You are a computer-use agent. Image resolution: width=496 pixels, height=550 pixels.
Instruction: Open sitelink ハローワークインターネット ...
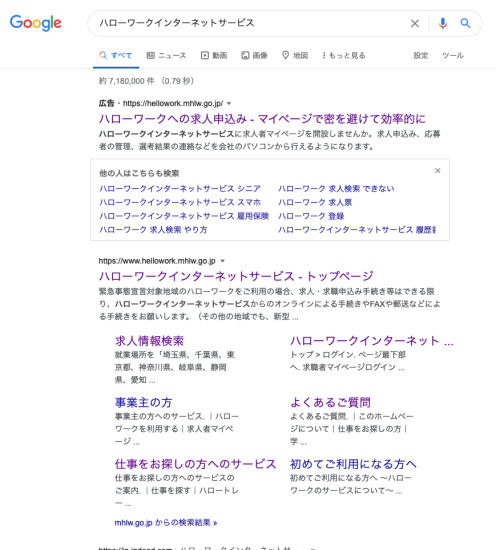372,341
